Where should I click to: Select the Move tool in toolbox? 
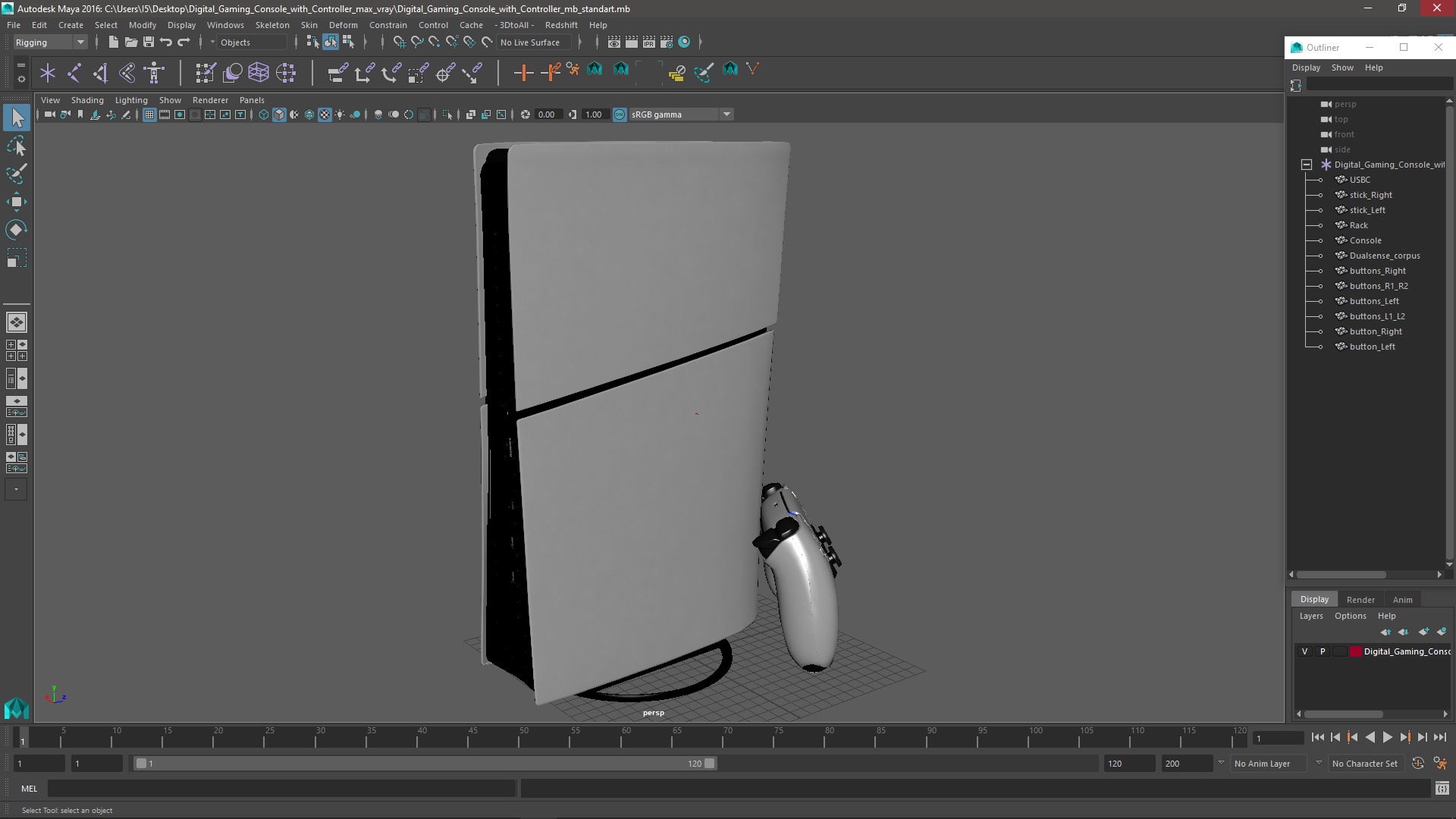point(16,201)
